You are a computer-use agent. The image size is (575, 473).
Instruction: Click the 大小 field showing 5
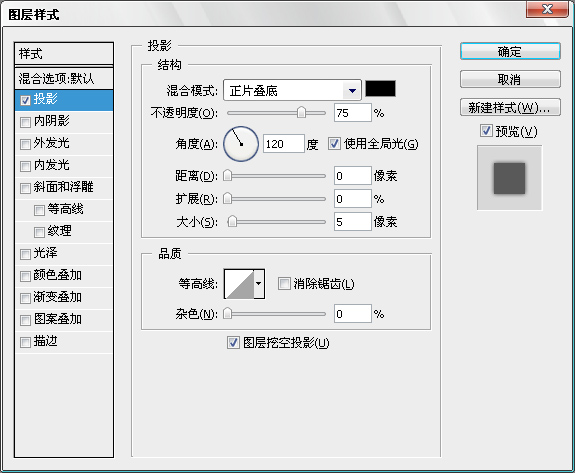[x=353, y=221]
